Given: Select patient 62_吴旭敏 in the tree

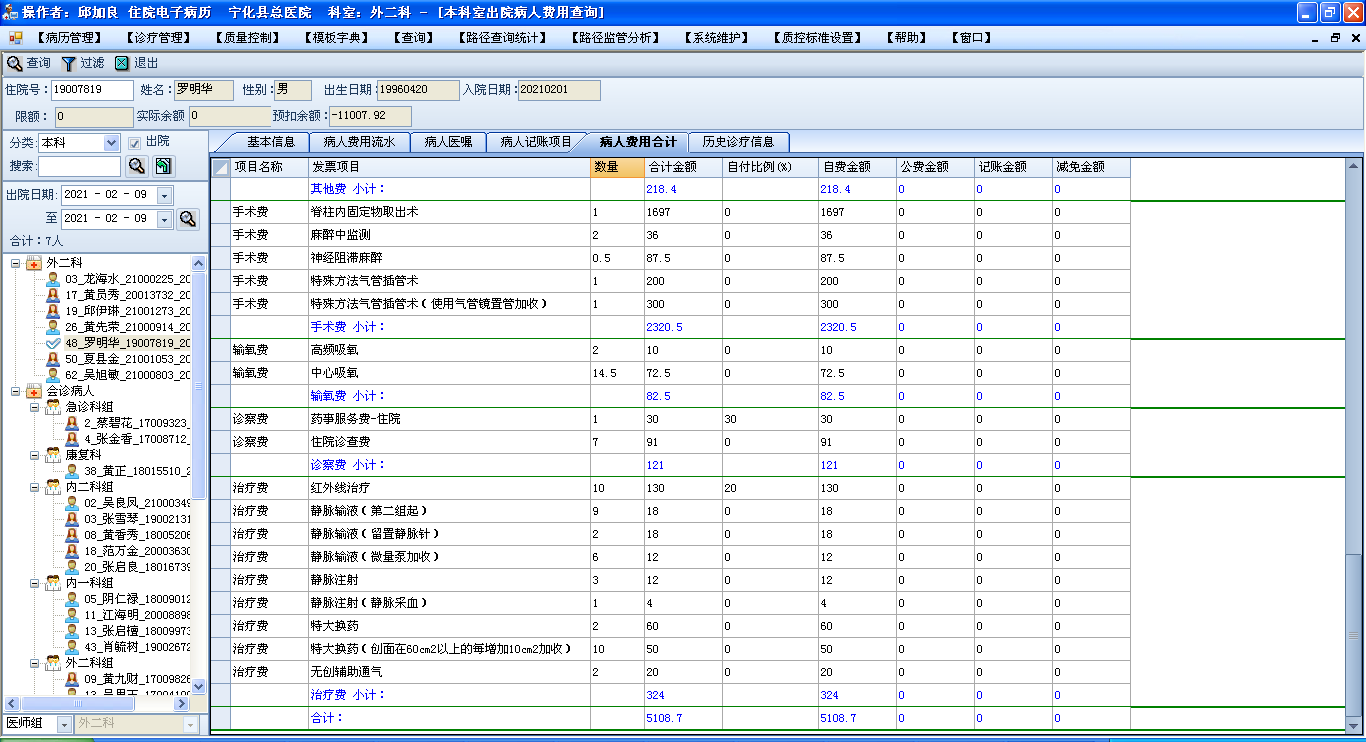Looking at the screenshot, I should point(127,375).
